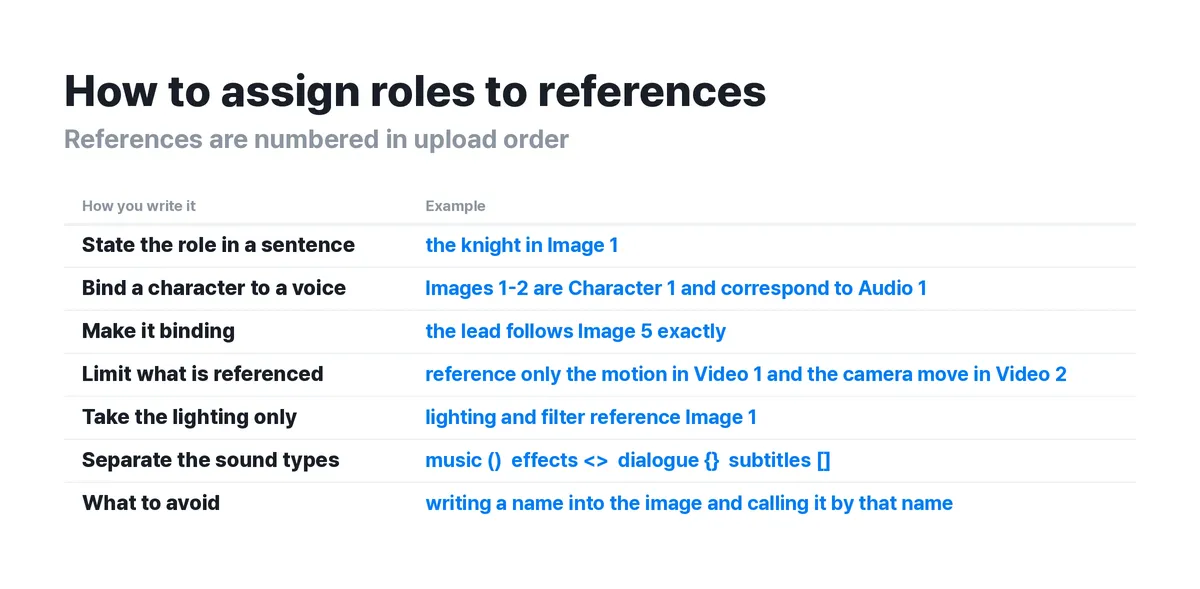Select the 'Separate the sound types' label

coord(211,460)
